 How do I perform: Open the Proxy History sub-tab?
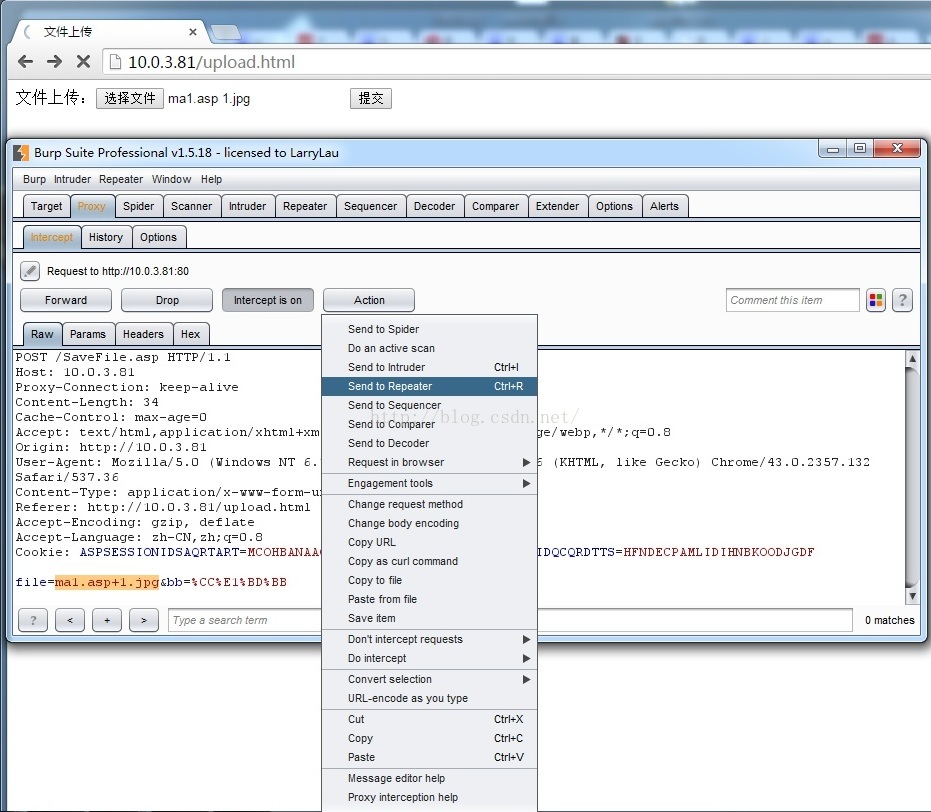(106, 237)
